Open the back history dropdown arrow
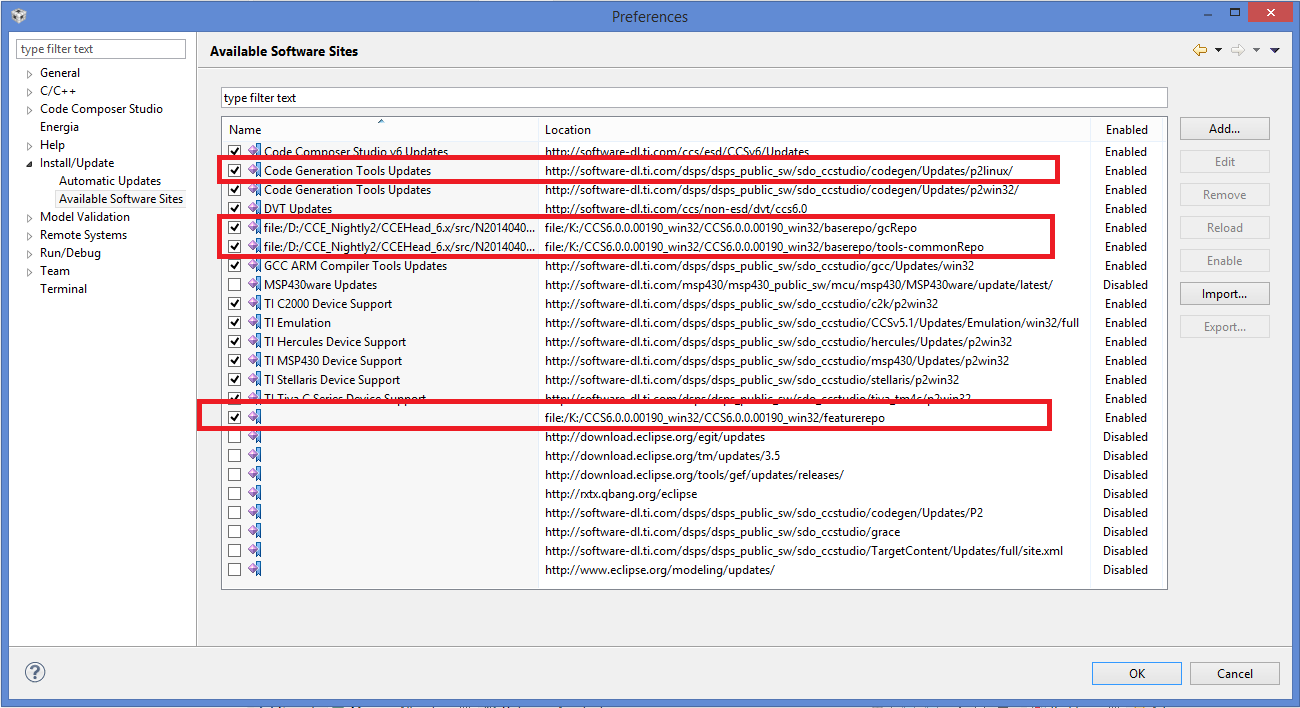Viewport: 1300px width, 708px height. [x=1218, y=51]
